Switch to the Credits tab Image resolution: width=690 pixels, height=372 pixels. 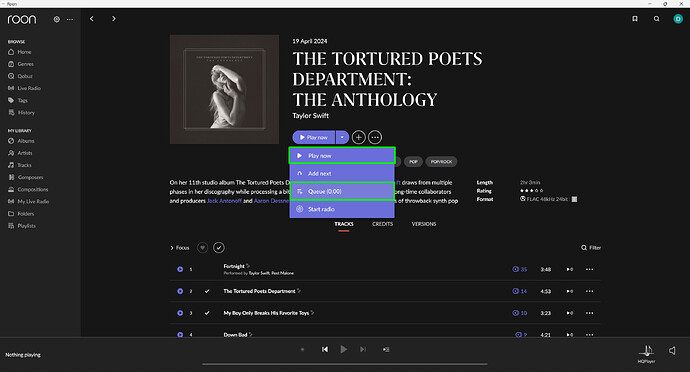coord(382,224)
